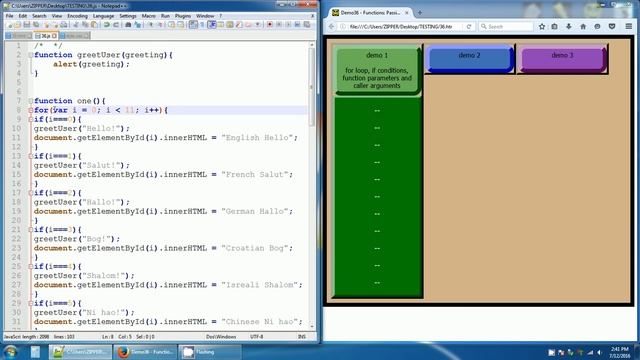640x360 pixels.
Task: Open Find with the binoculars icon
Action: click(x=128, y=25)
